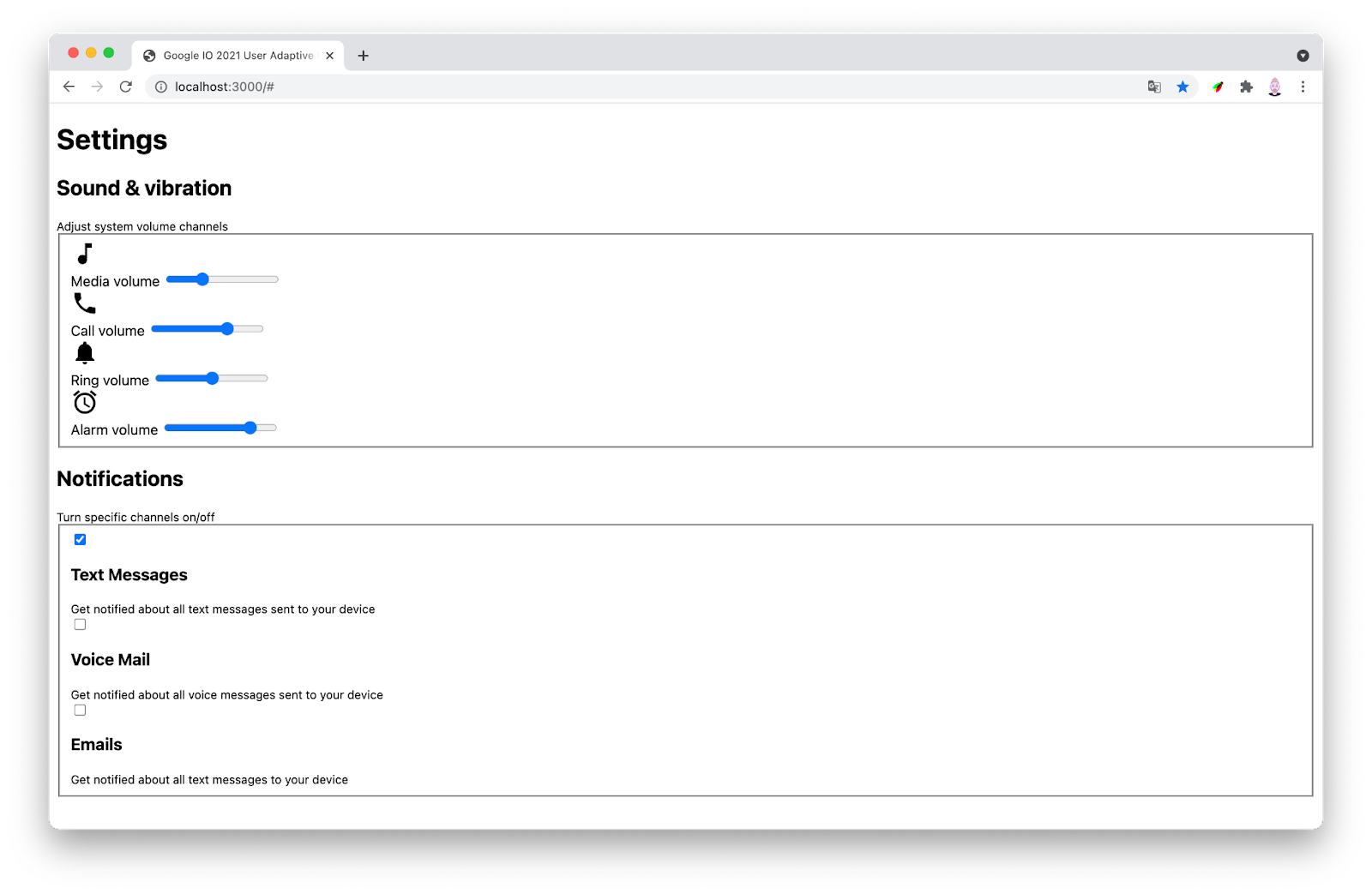Open the Extensions puzzle piece icon
Screen dimensions: 1372x894
[x=1246, y=87]
